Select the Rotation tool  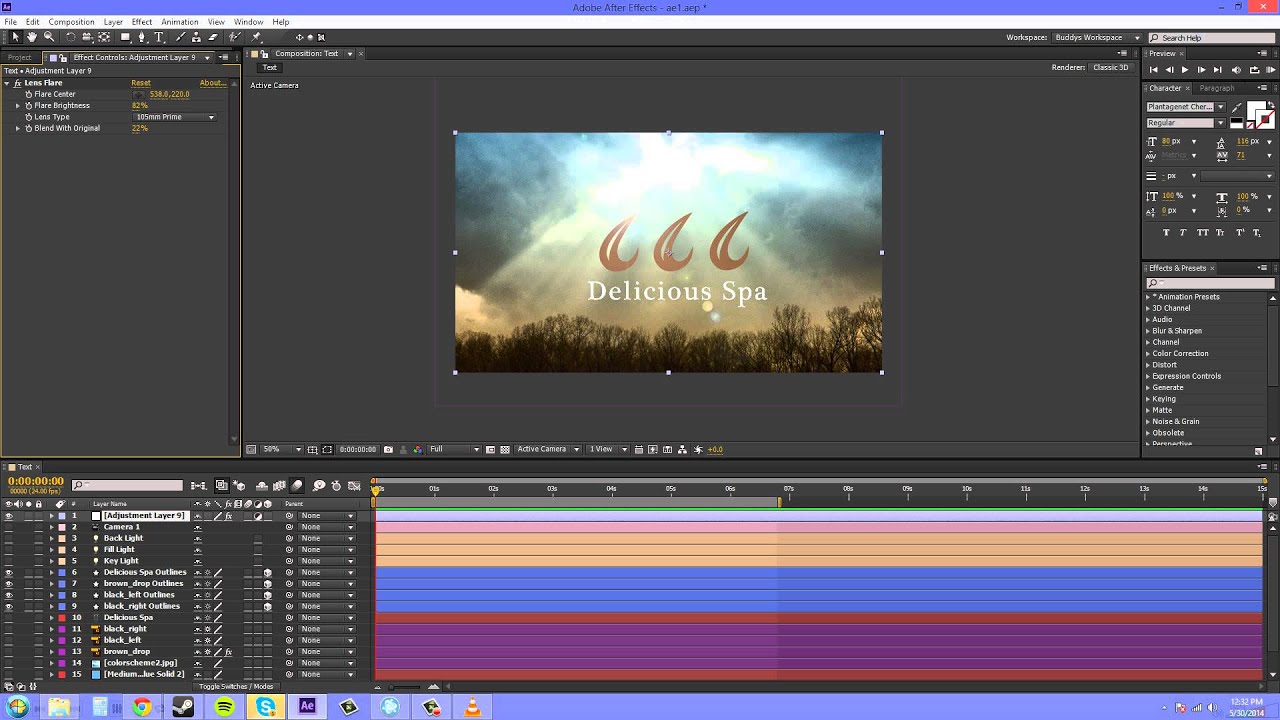point(70,37)
